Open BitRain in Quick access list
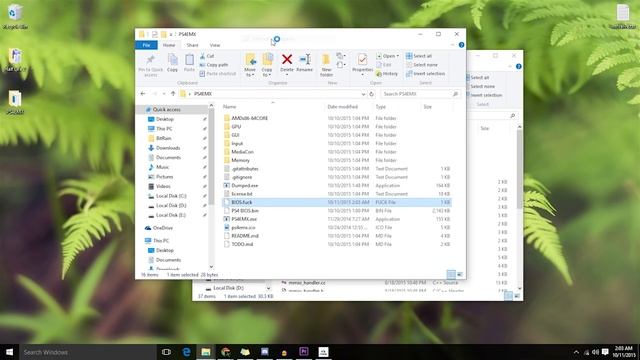The width and height of the screenshot is (640, 360). click(x=164, y=138)
